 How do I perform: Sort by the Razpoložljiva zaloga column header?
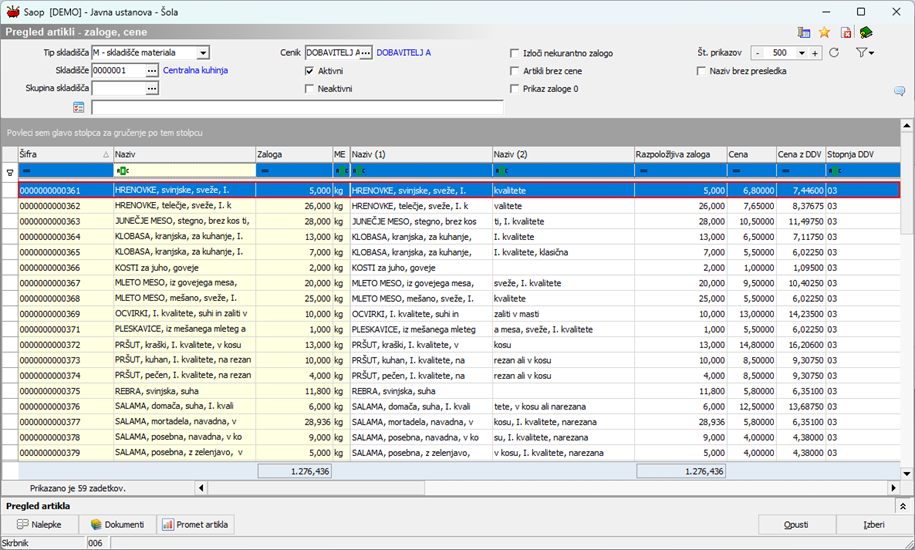point(680,155)
